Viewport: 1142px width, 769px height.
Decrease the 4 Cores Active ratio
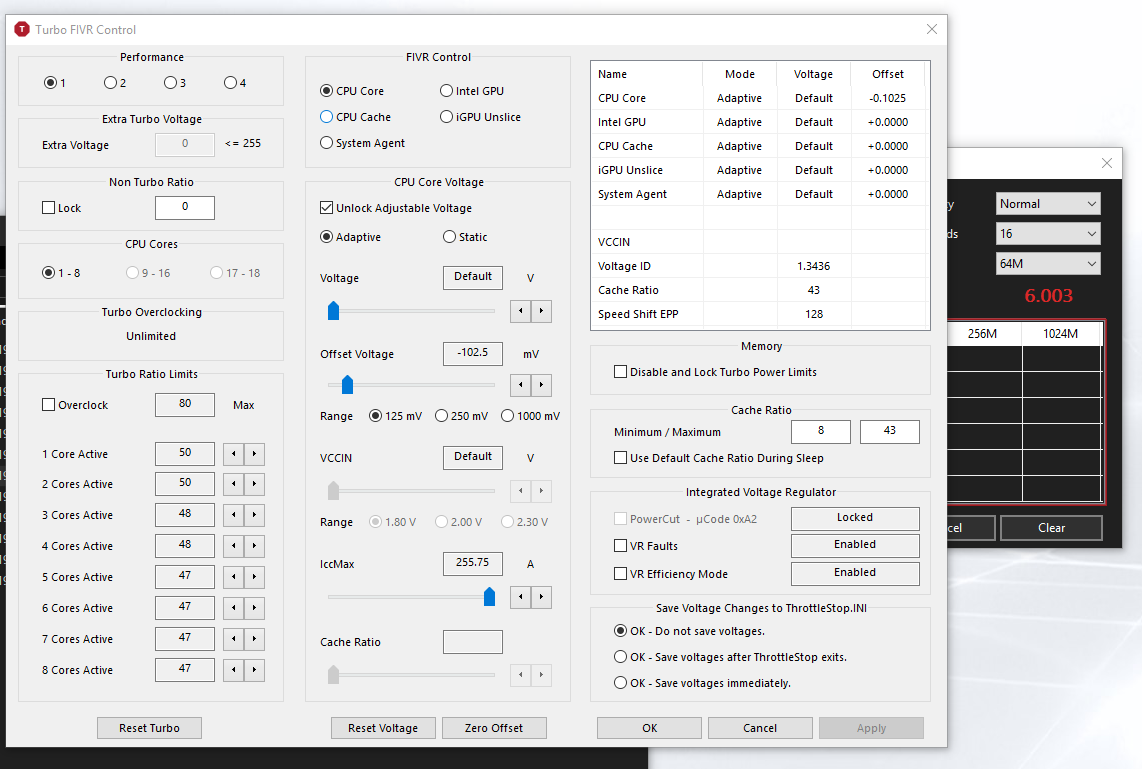233,546
